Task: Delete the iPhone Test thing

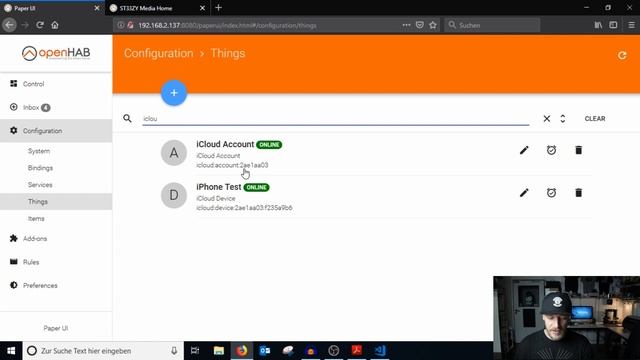Action: coord(578,193)
